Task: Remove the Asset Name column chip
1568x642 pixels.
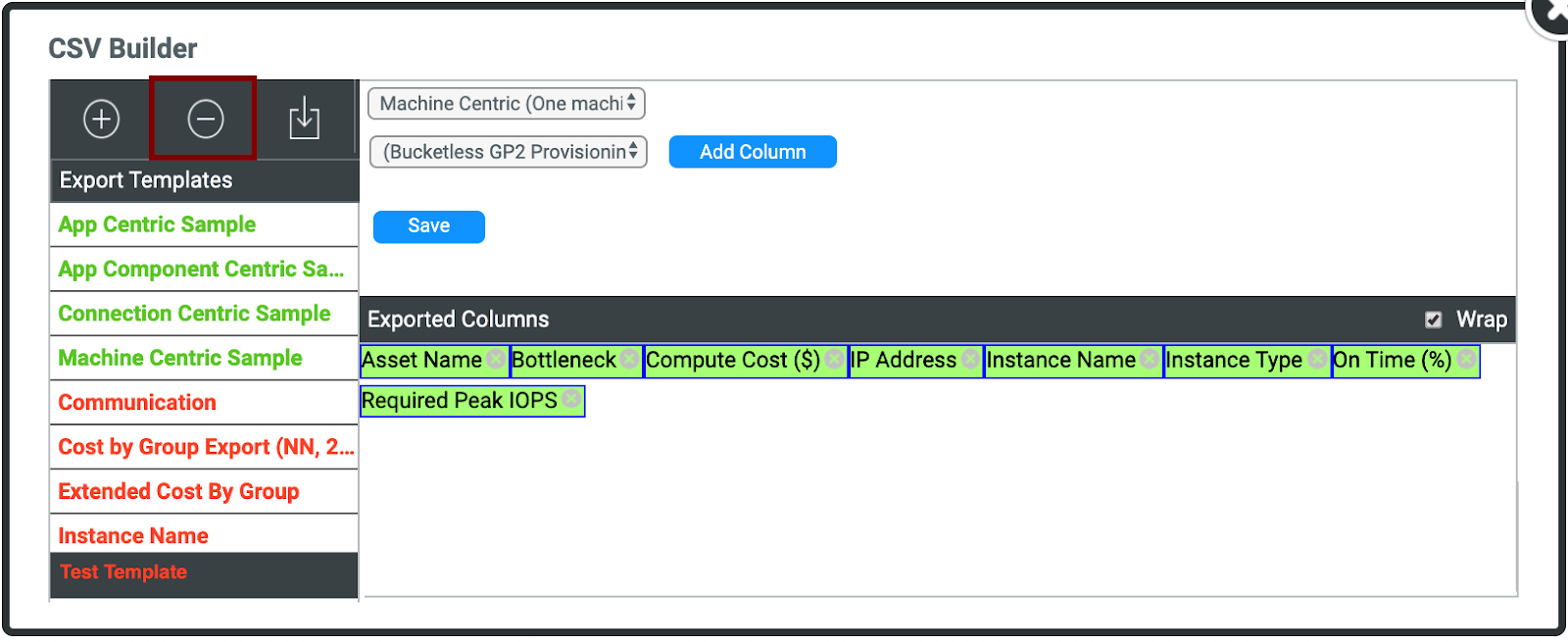Action: [496, 360]
